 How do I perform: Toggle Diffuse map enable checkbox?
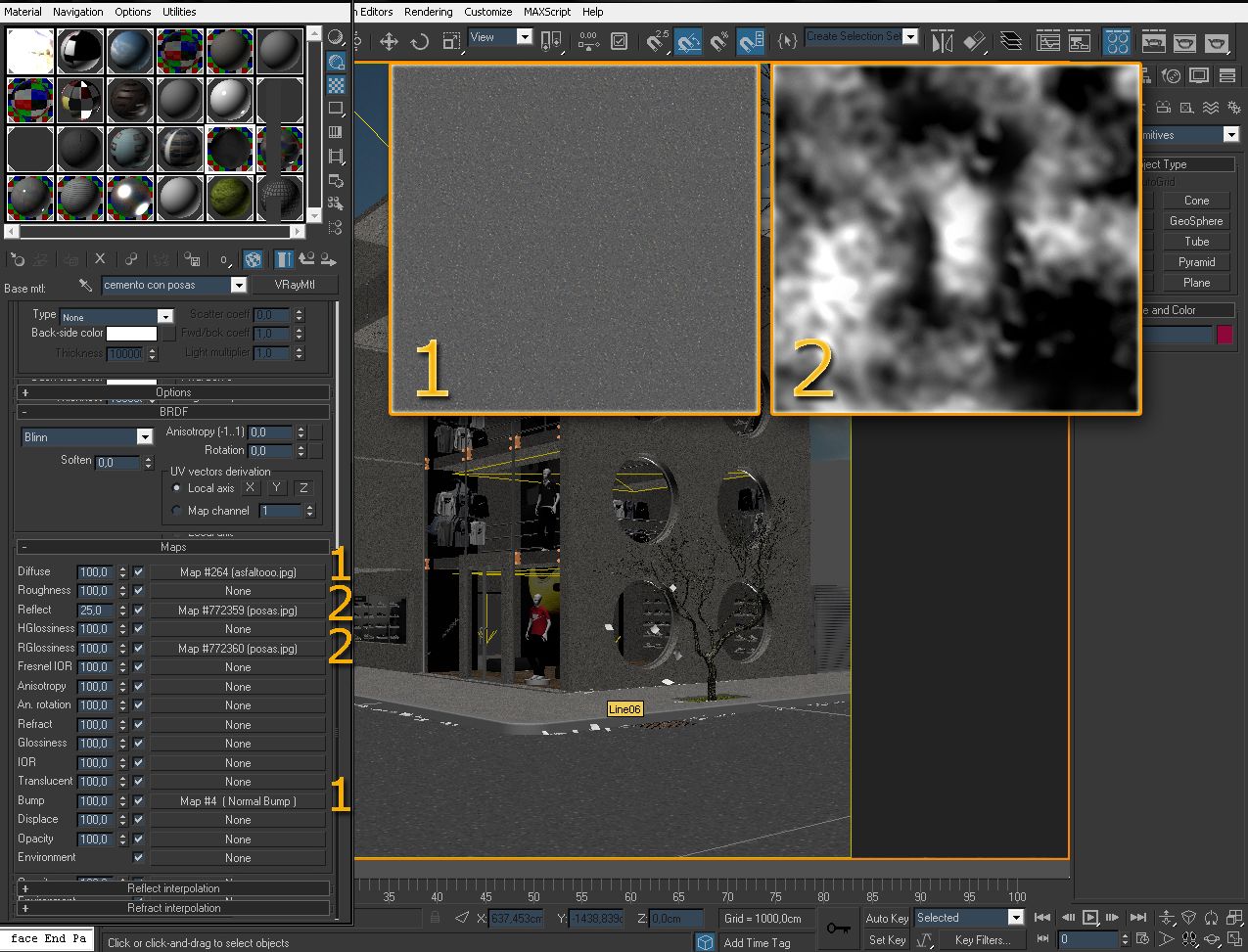(138, 571)
